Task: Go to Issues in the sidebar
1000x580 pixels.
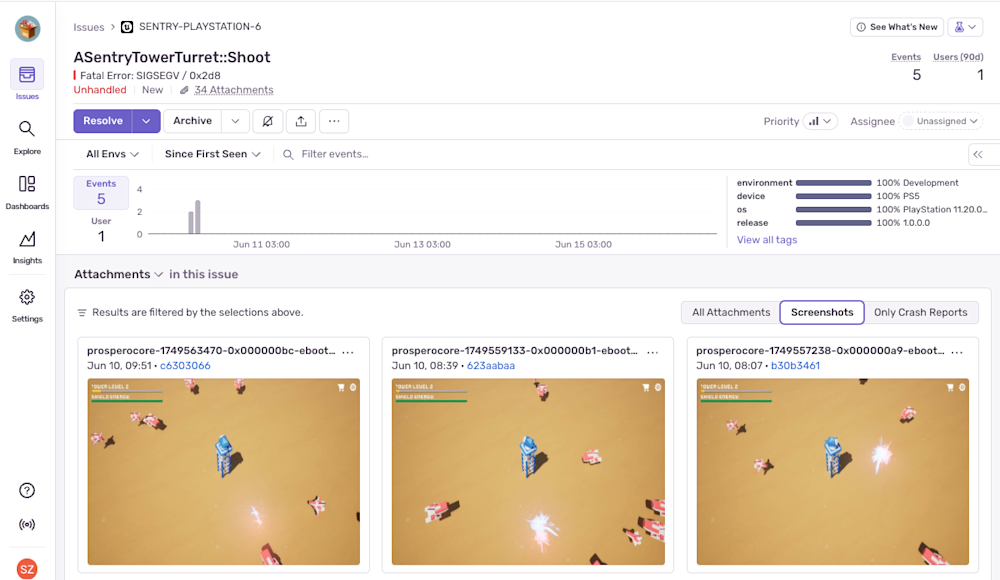Action: tap(27, 80)
